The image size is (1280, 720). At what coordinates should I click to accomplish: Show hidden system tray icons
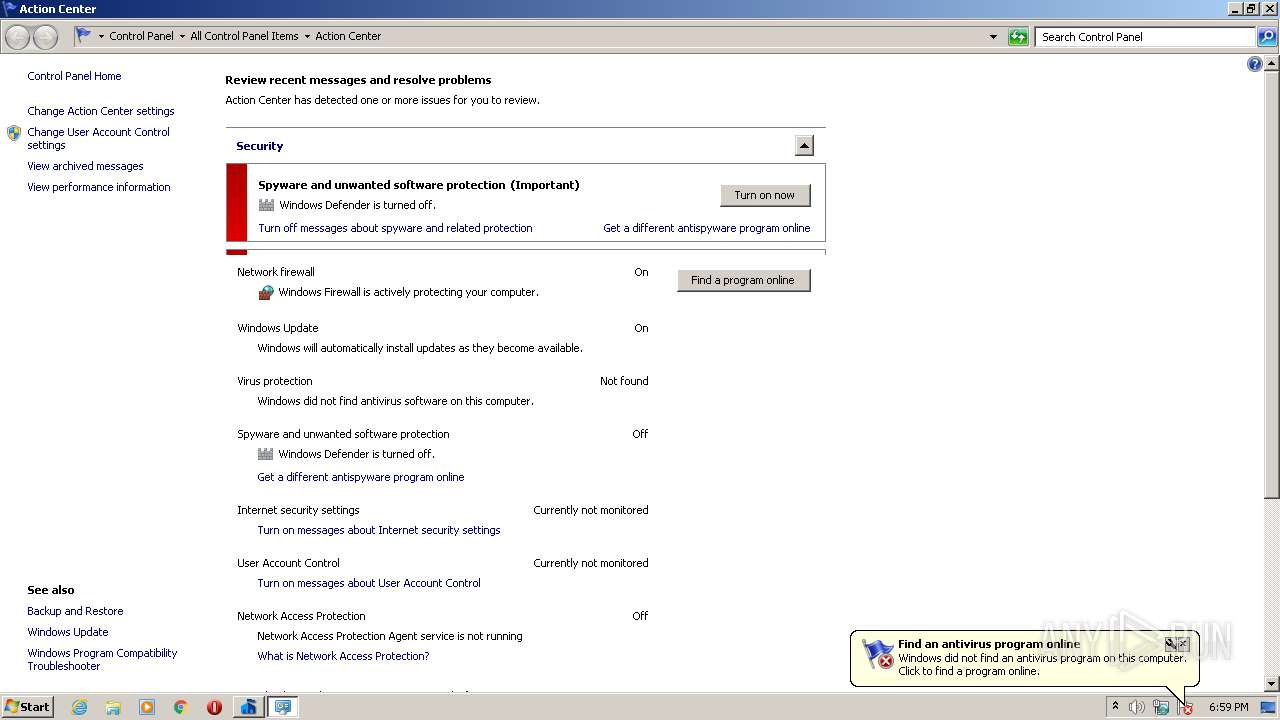point(1115,707)
